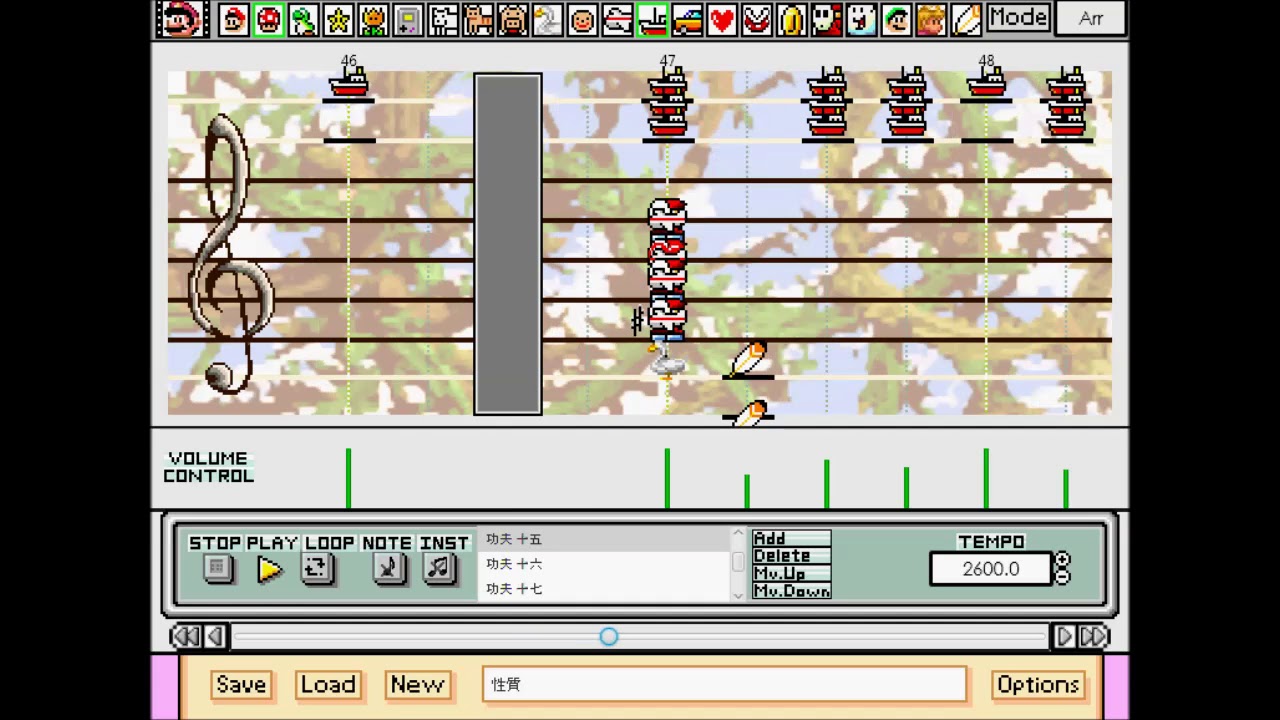Select the Yoshi instrument icon
Viewport: 1280px width, 720px height.
303,19
